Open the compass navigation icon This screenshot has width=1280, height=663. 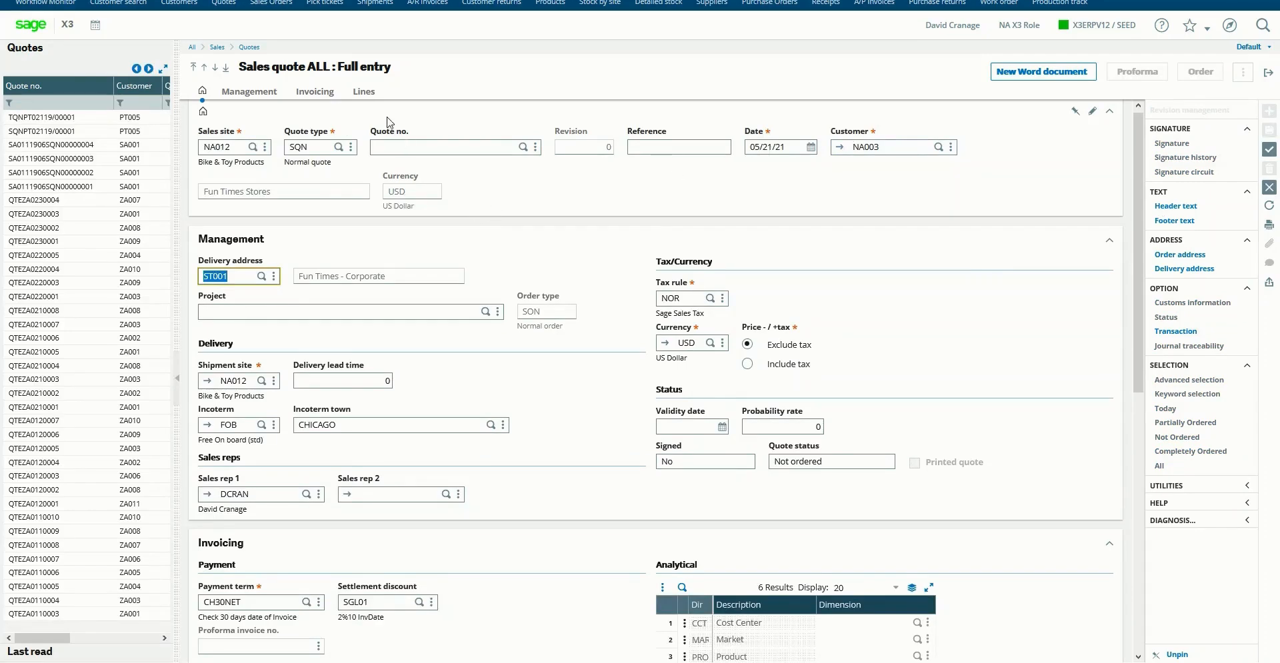point(1229,25)
